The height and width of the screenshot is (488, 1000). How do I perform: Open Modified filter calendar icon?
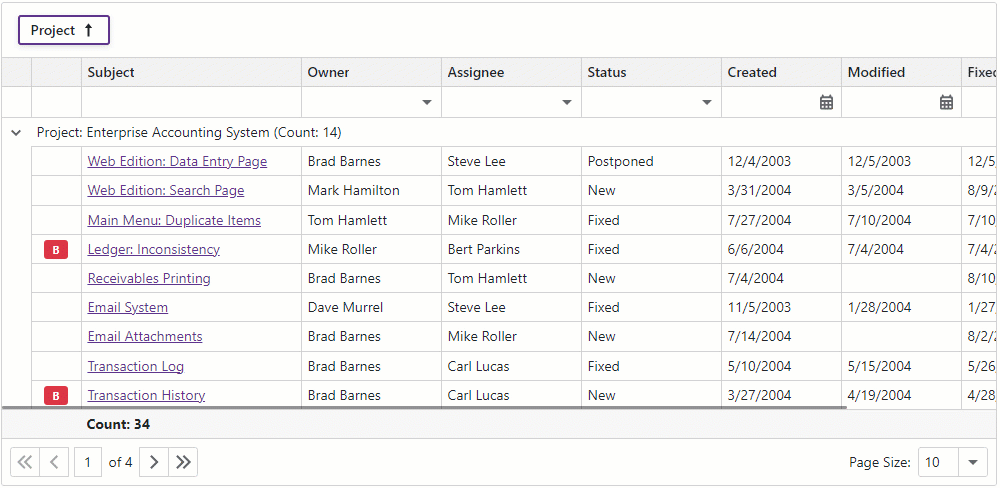(x=946, y=102)
